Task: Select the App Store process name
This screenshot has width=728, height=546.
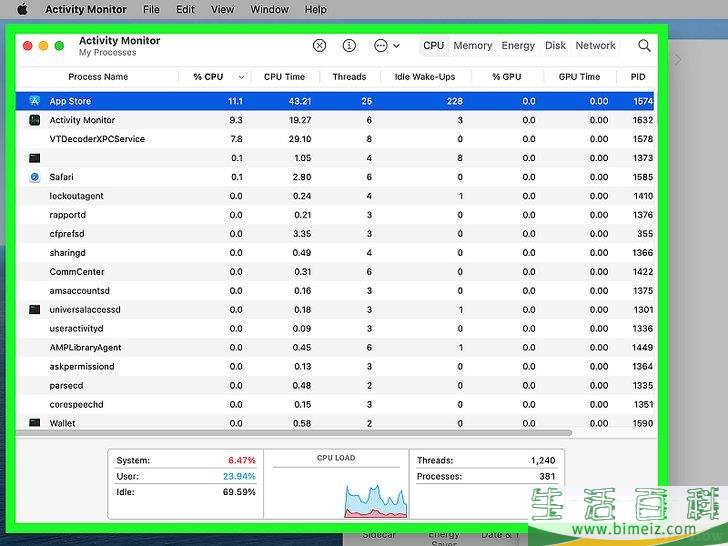Action: (x=70, y=101)
